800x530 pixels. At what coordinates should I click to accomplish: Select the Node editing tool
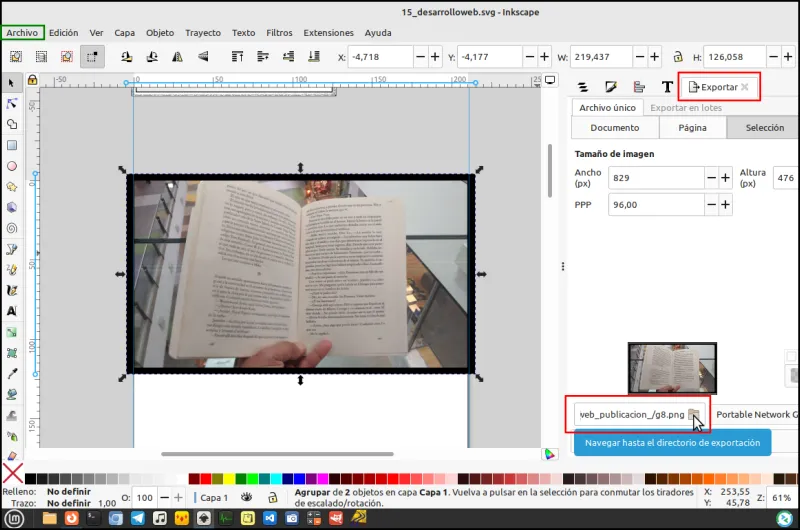(12, 104)
